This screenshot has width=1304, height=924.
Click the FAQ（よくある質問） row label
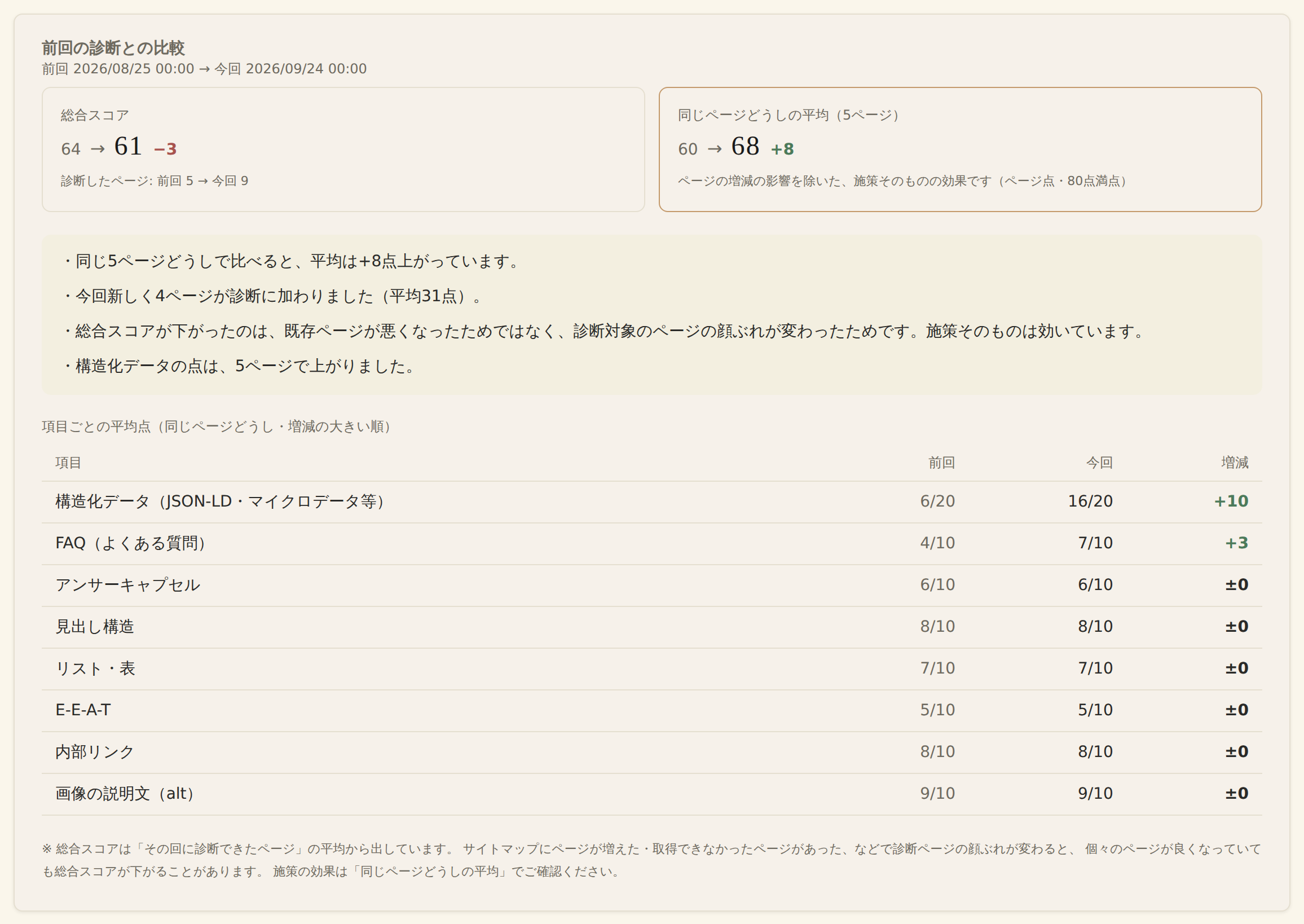tap(133, 543)
